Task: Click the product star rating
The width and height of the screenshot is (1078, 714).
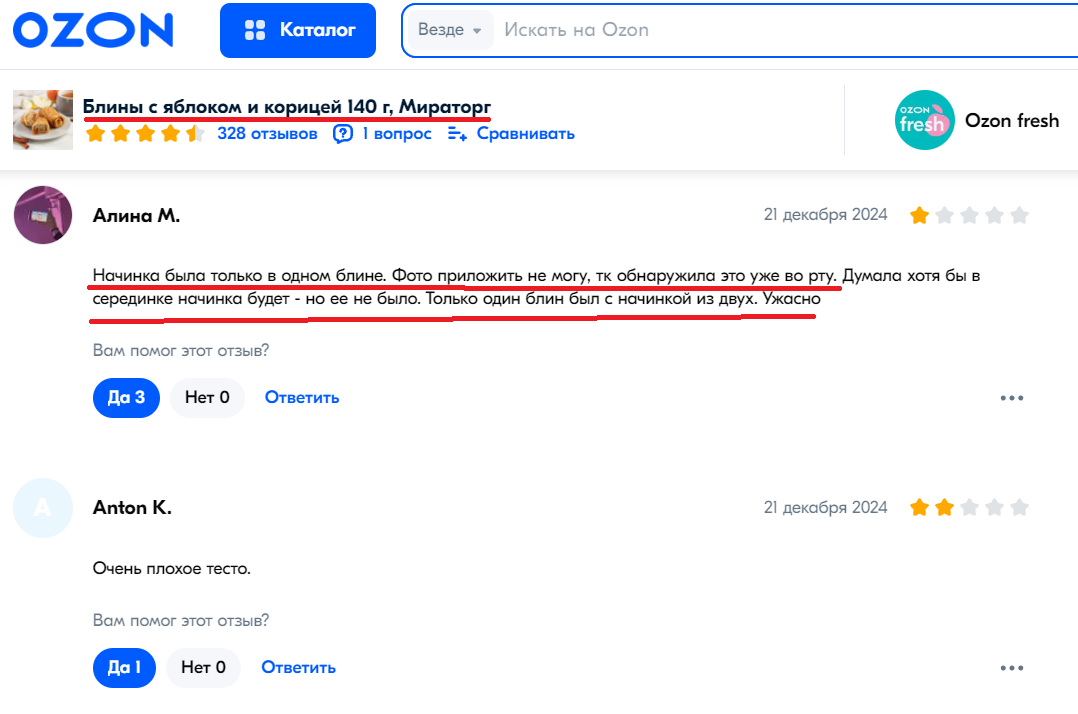Action: pyautogui.click(x=145, y=133)
